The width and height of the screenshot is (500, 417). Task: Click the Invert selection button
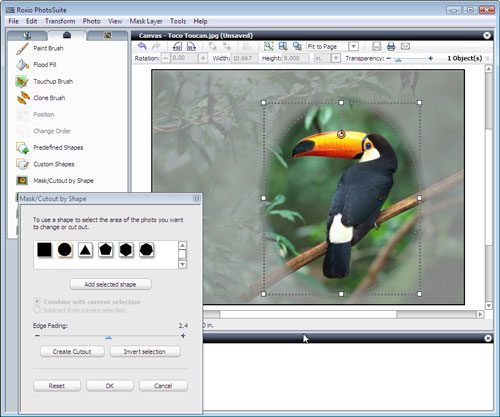pos(145,352)
